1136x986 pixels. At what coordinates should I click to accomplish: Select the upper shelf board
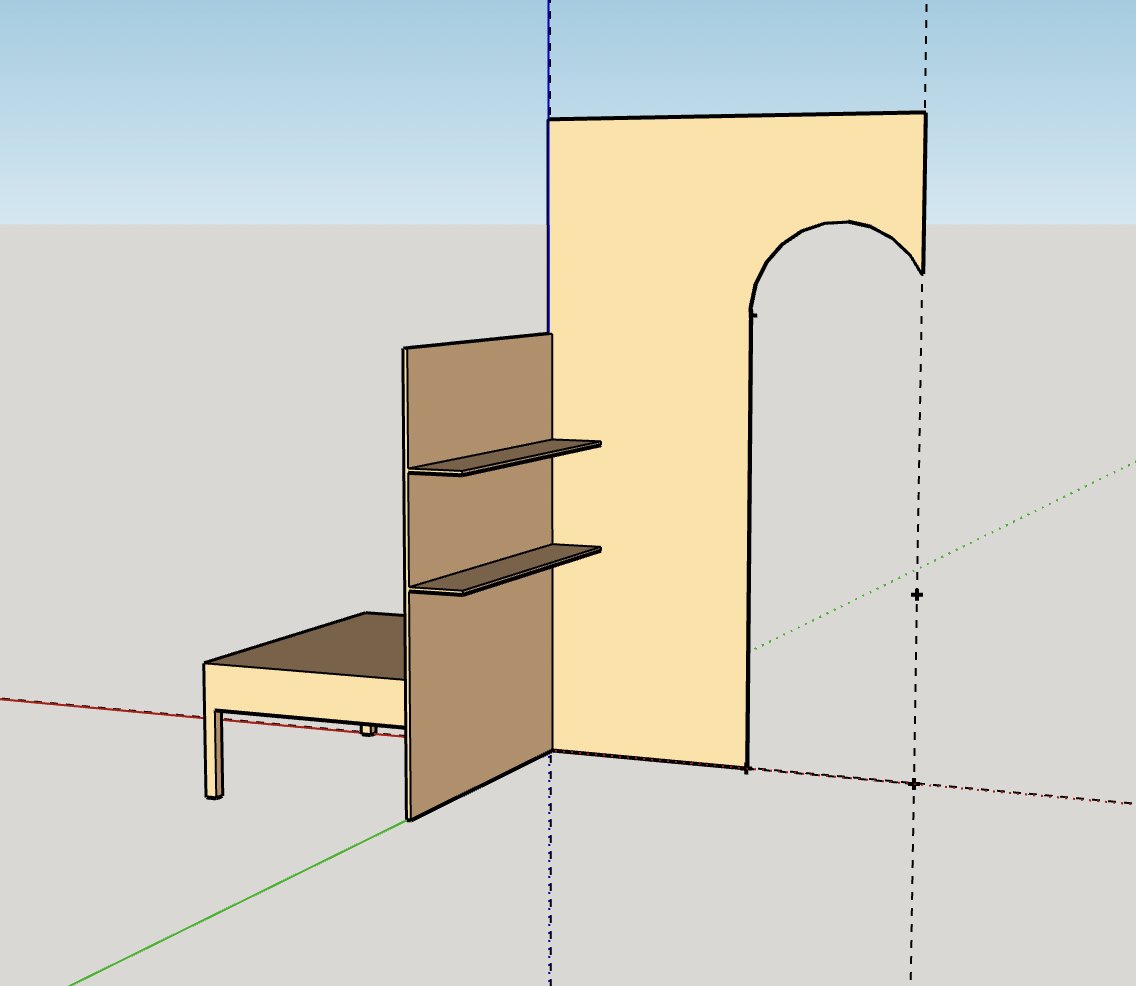pyautogui.click(x=507, y=457)
